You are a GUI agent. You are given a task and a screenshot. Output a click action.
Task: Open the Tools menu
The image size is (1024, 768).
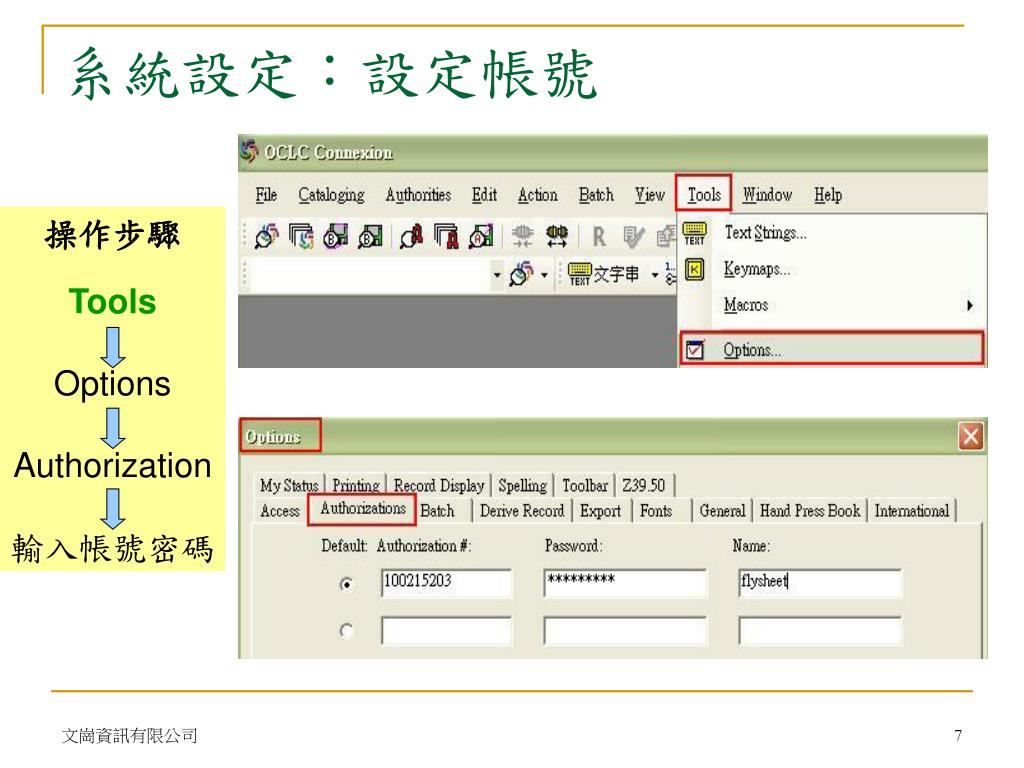pos(703,194)
